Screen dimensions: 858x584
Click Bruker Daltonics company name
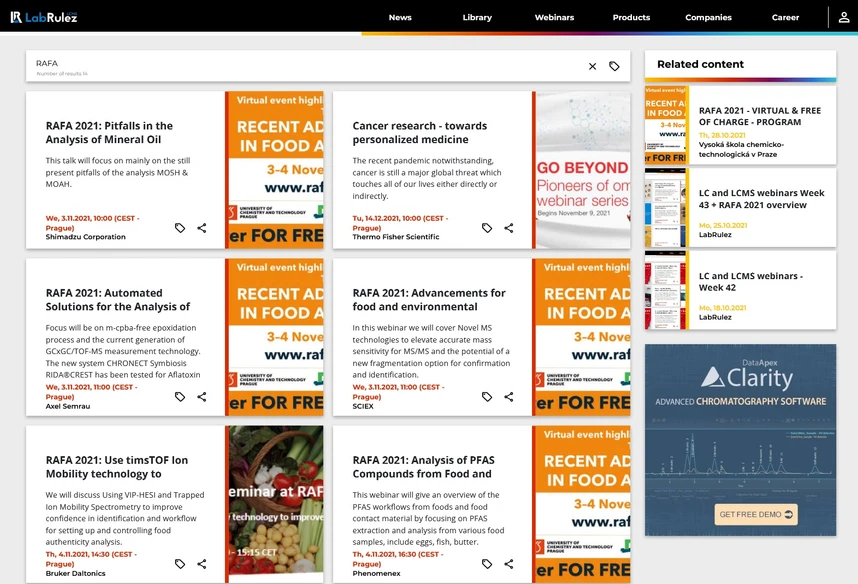(76, 574)
